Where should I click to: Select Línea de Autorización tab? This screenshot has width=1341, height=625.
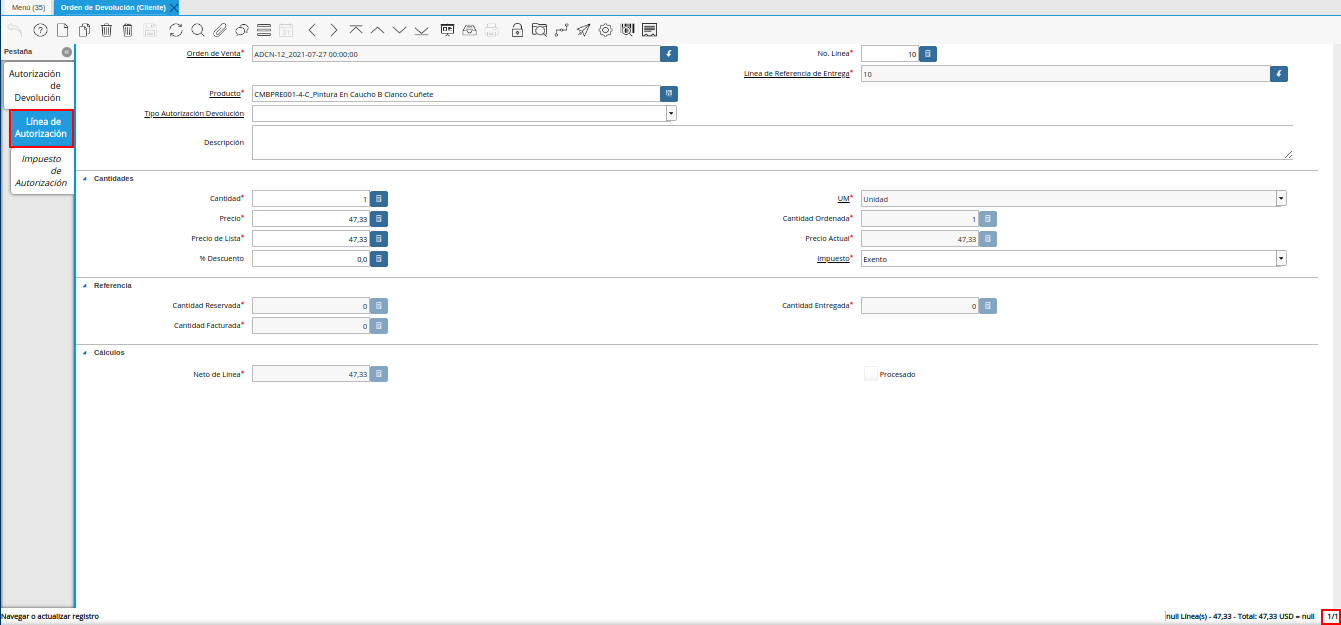pyautogui.click(x=41, y=128)
